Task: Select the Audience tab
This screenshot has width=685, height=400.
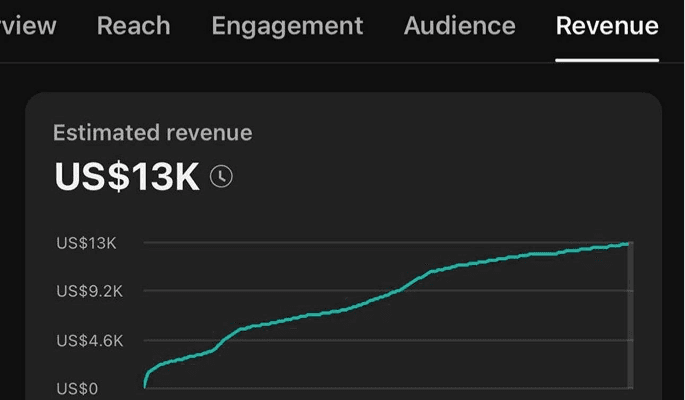Action: 459,26
